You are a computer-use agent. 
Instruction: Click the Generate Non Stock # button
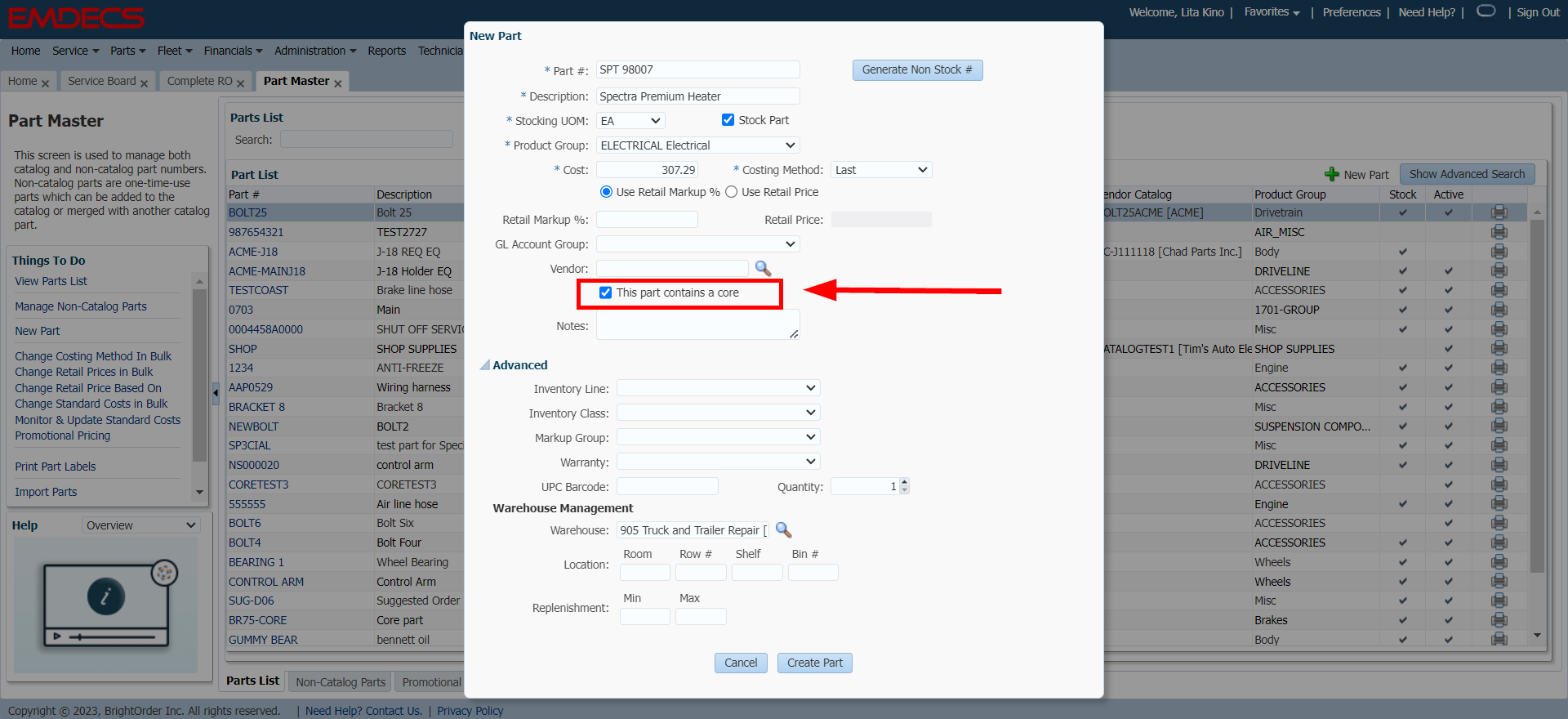tap(917, 70)
